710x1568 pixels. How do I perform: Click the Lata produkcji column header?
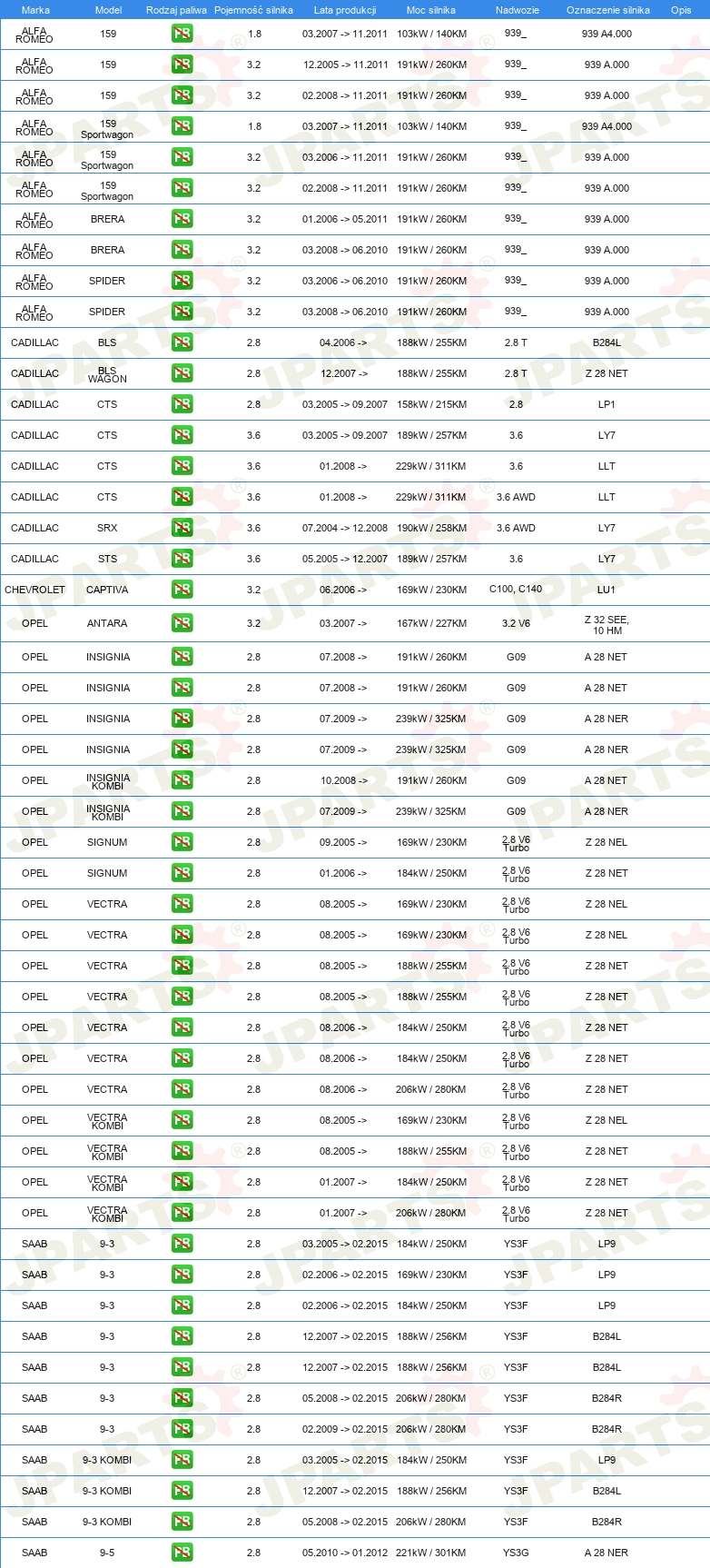point(345,10)
